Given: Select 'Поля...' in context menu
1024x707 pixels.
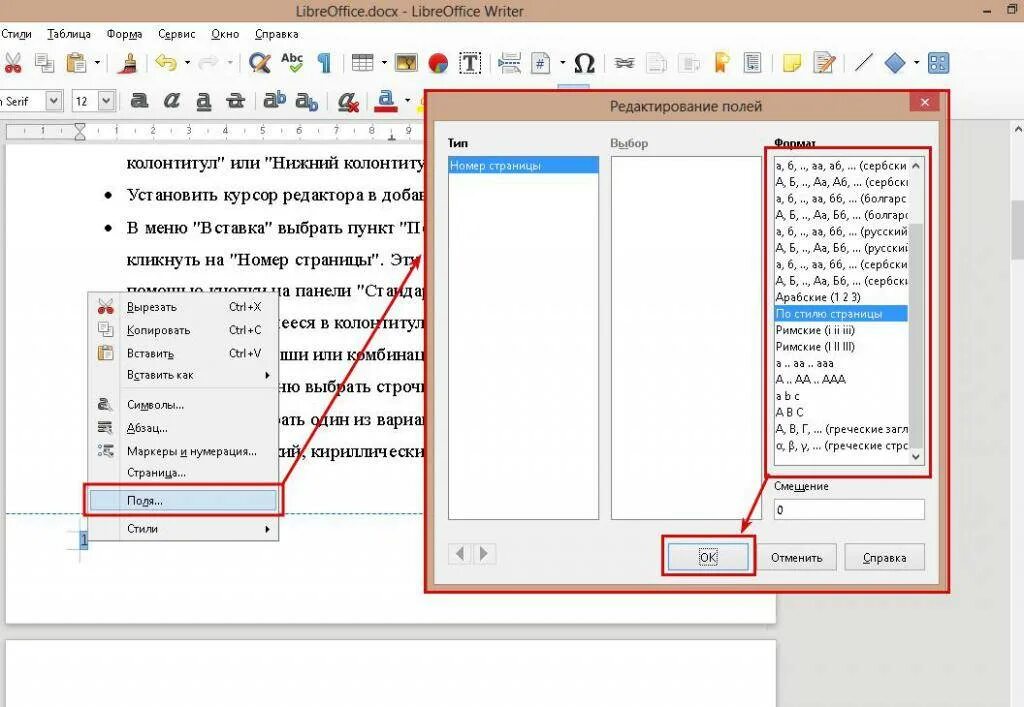Looking at the screenshot, I should (184, 501).
